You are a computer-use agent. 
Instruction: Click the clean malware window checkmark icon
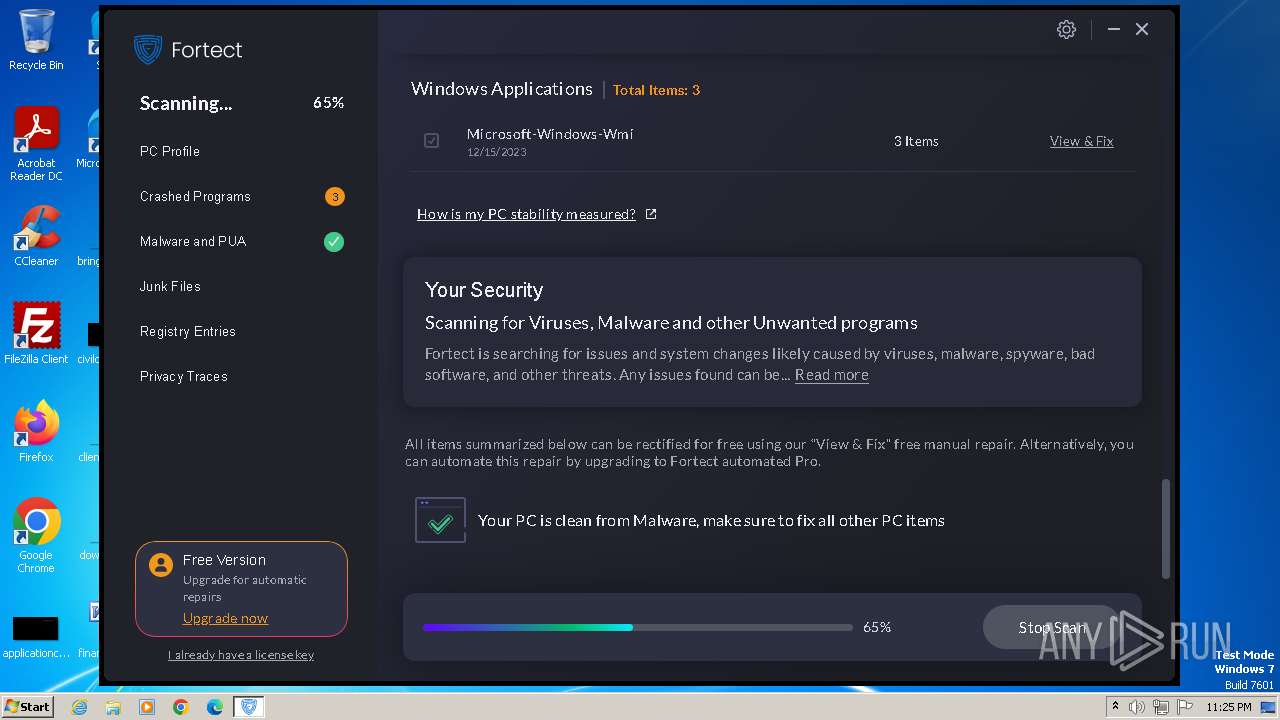pos(440,521)
